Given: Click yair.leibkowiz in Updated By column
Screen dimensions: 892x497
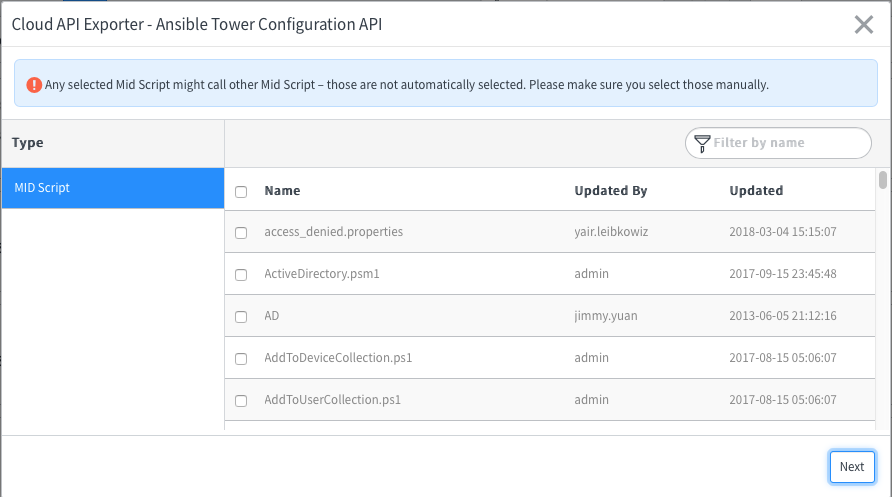Looking at the screenshot, I should (x=611, y=231).
